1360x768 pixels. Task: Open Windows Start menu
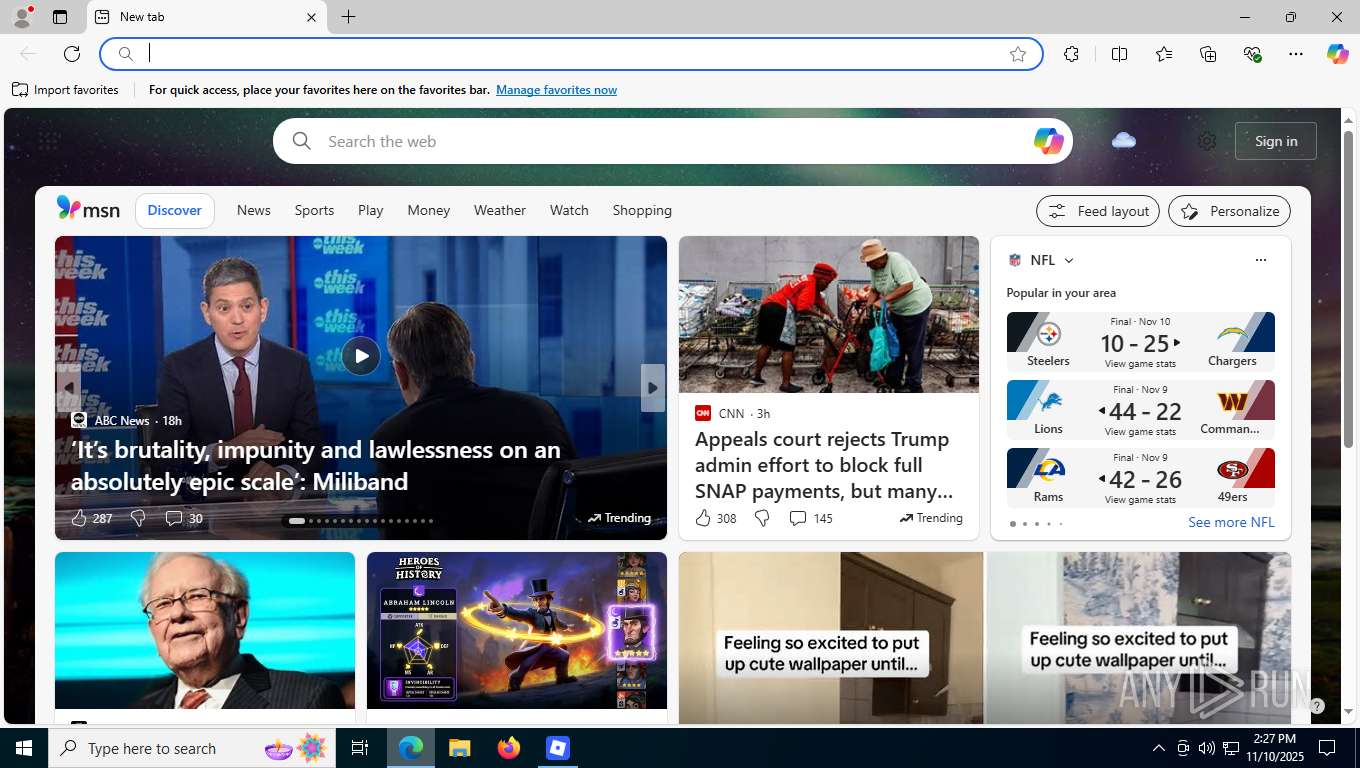(24, 748)
